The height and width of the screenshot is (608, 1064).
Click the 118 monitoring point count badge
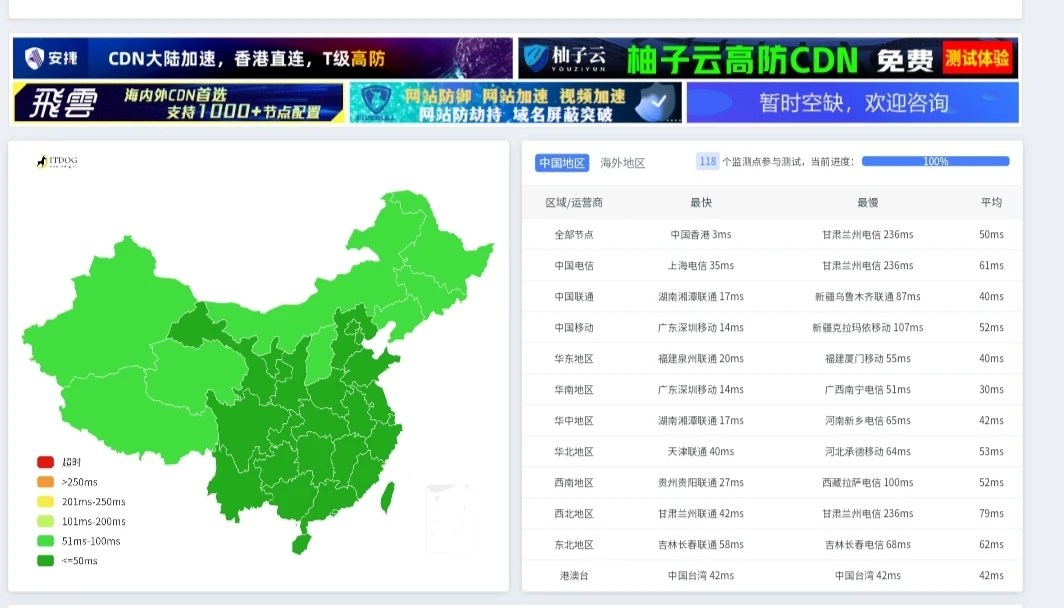[707, 162]
